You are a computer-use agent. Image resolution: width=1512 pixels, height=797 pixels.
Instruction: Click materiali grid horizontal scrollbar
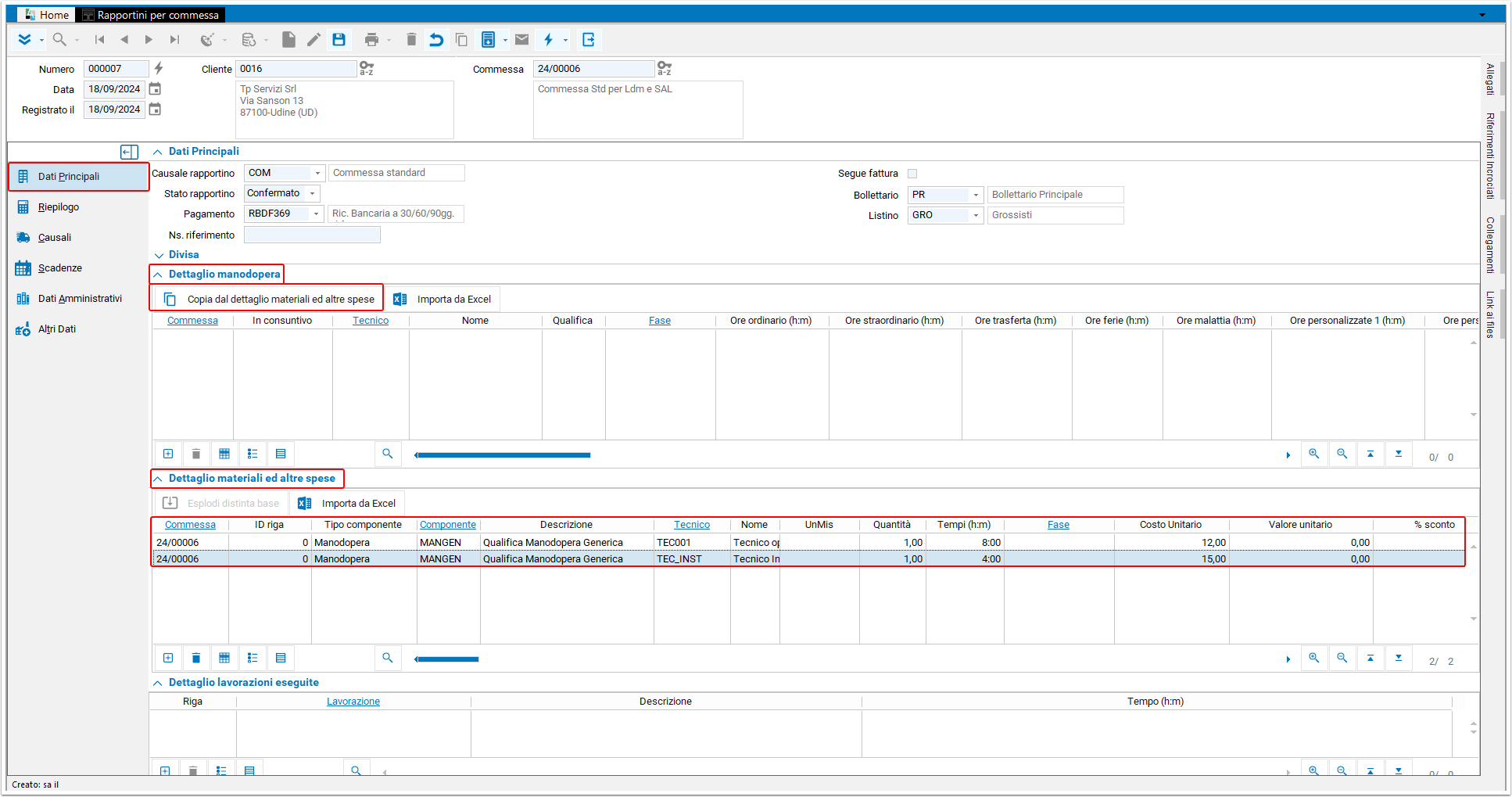446,659
